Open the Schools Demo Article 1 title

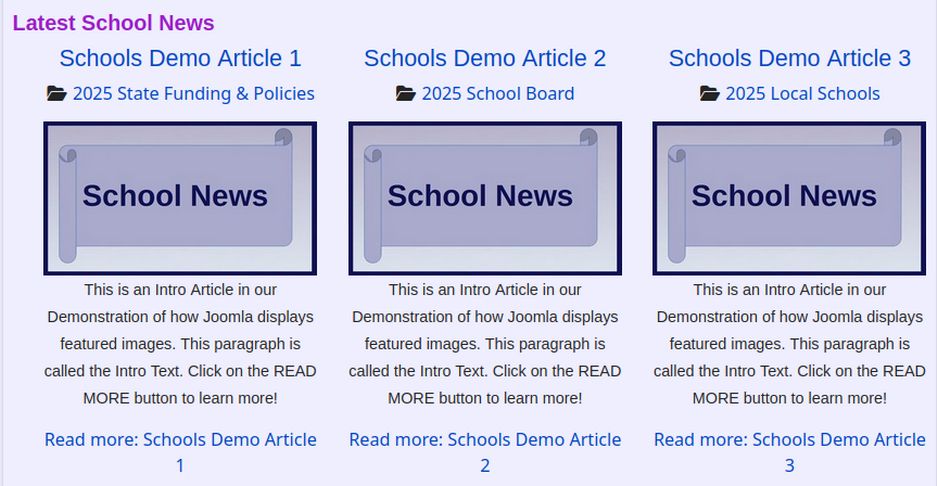click(180, 58)
